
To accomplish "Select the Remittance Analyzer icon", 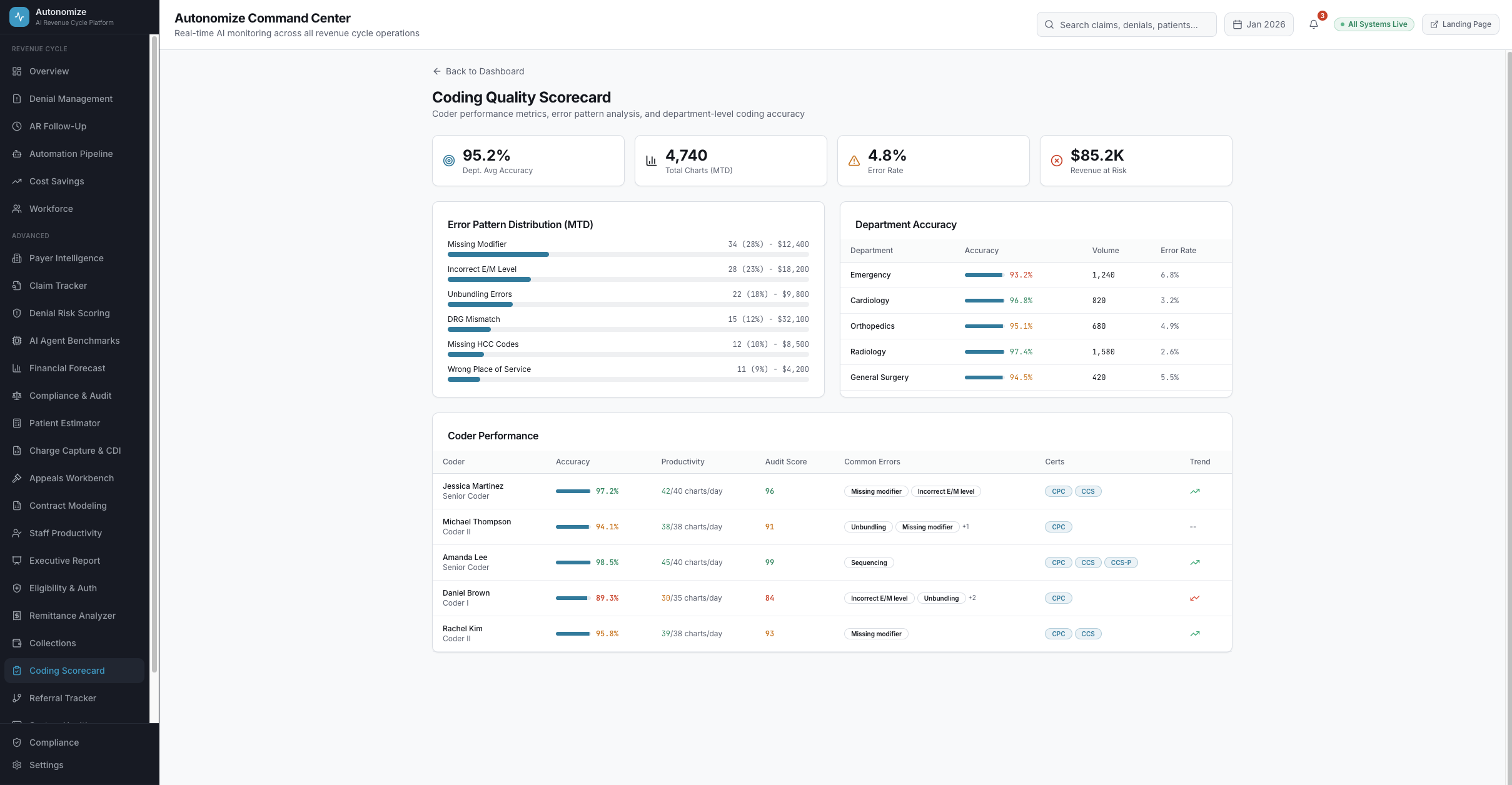I will tap(17, 616).
